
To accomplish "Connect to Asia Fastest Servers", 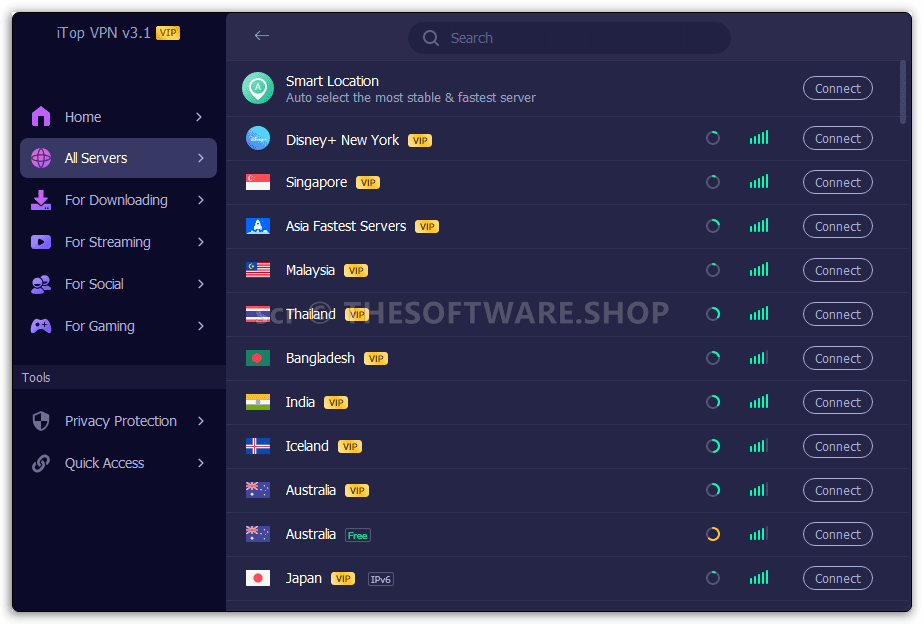I will [x=837, y=226].
